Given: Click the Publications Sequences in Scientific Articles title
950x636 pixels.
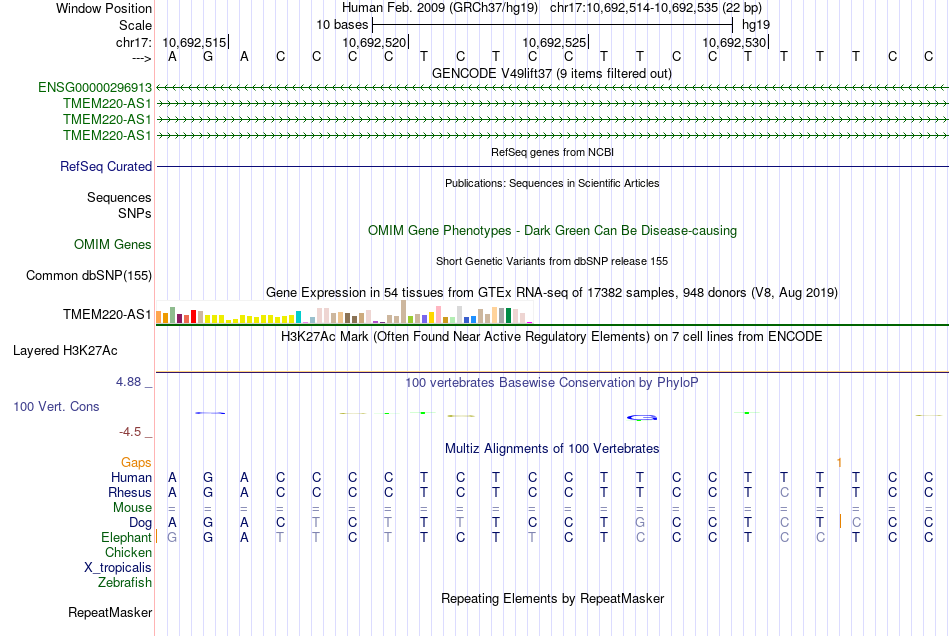Looking at the screenshot, I should coord(552,184).
